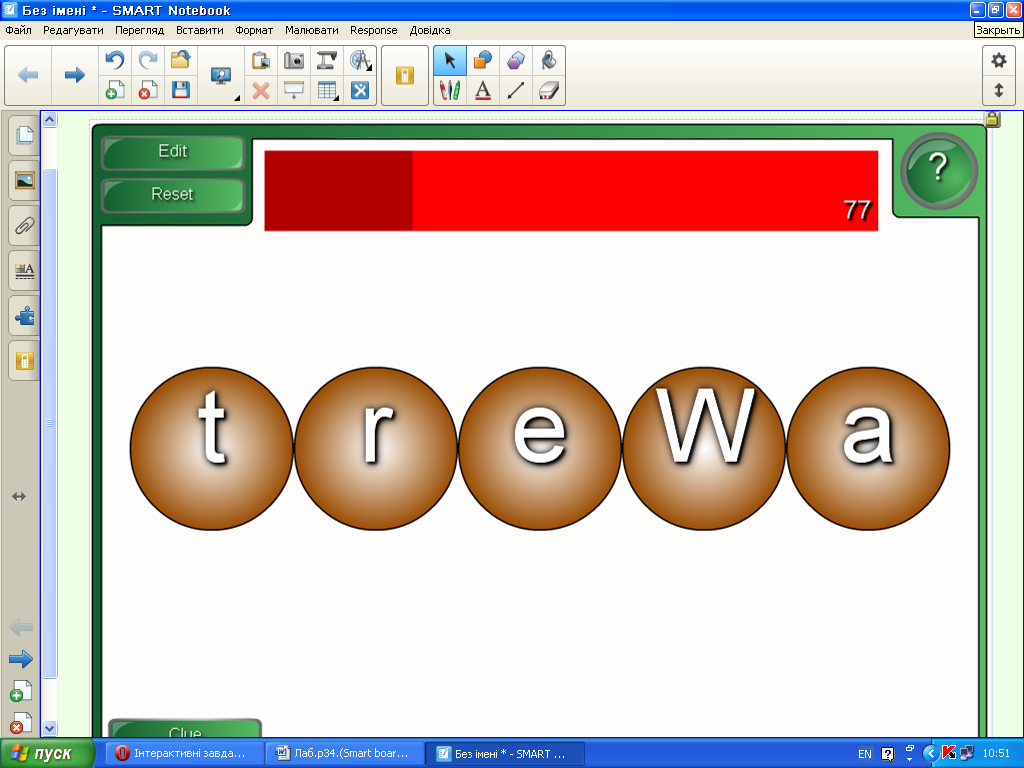Toggle sidebar side with double-arrow icon
This screenshot has width=1024, height=768.
pyautogui.click(x=19, y=497)
